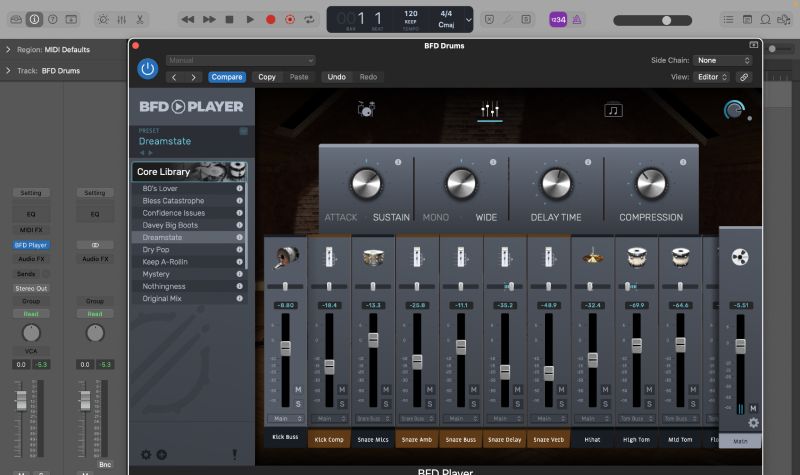Show info for Confidence Issues preset
Screen dimensions: 800x475
(x=239, y=213)
